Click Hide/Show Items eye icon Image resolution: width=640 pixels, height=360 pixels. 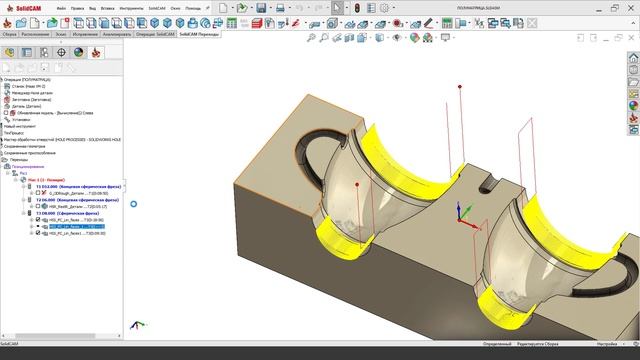(x=396, y=38)
